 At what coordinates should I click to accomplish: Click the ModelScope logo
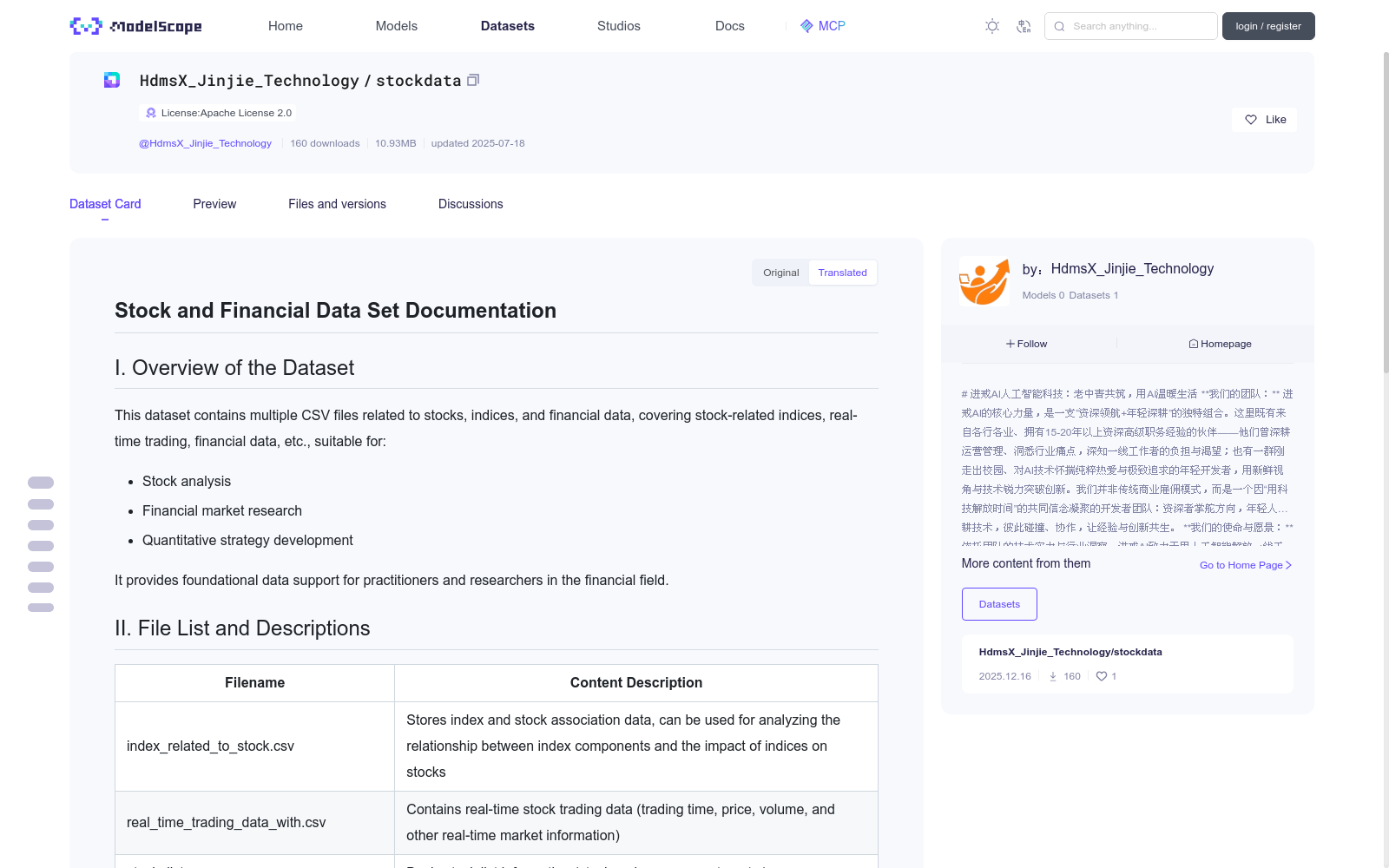135,26
